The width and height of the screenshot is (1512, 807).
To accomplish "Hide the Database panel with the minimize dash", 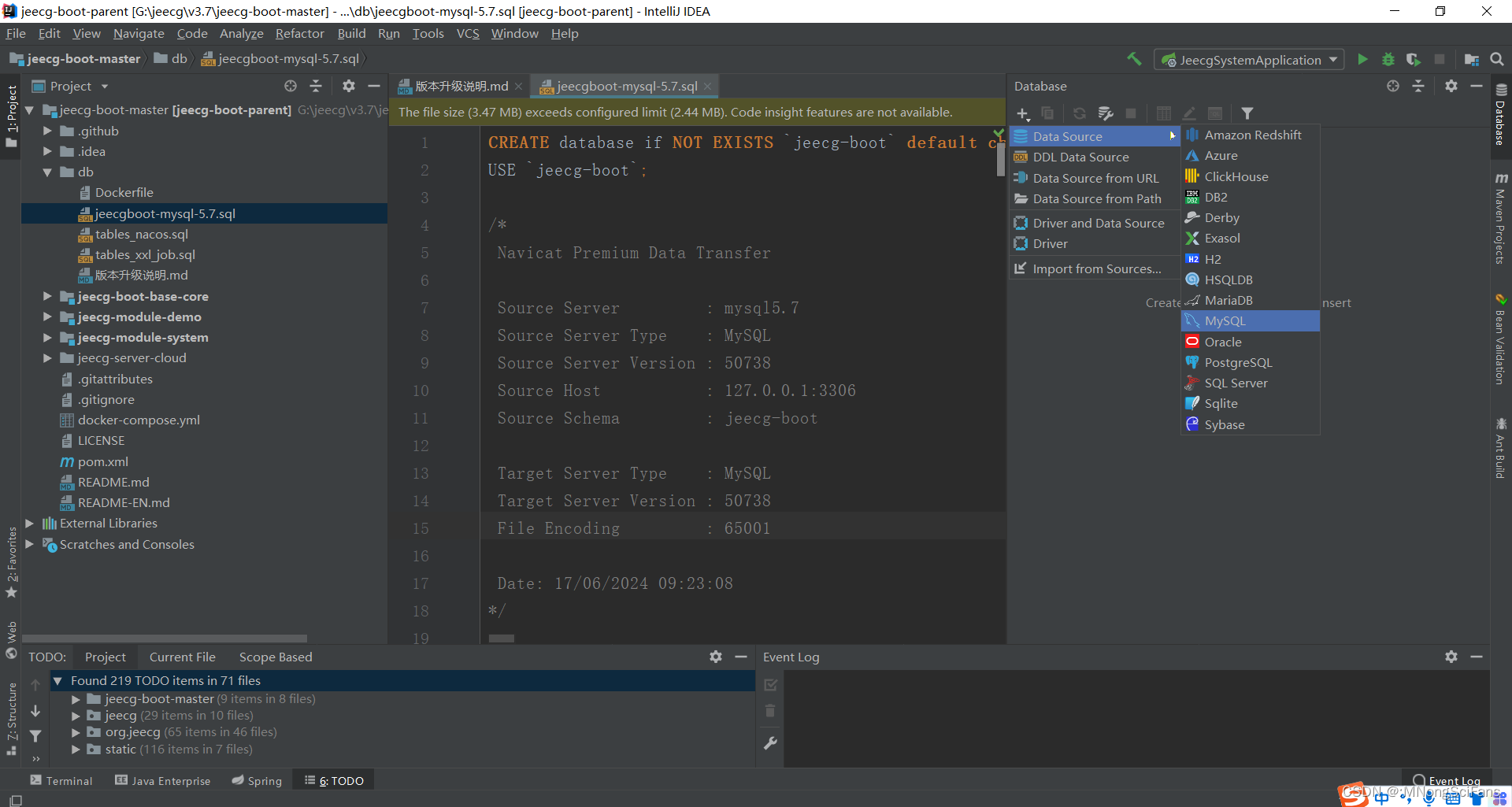I will click(1477, 86).
